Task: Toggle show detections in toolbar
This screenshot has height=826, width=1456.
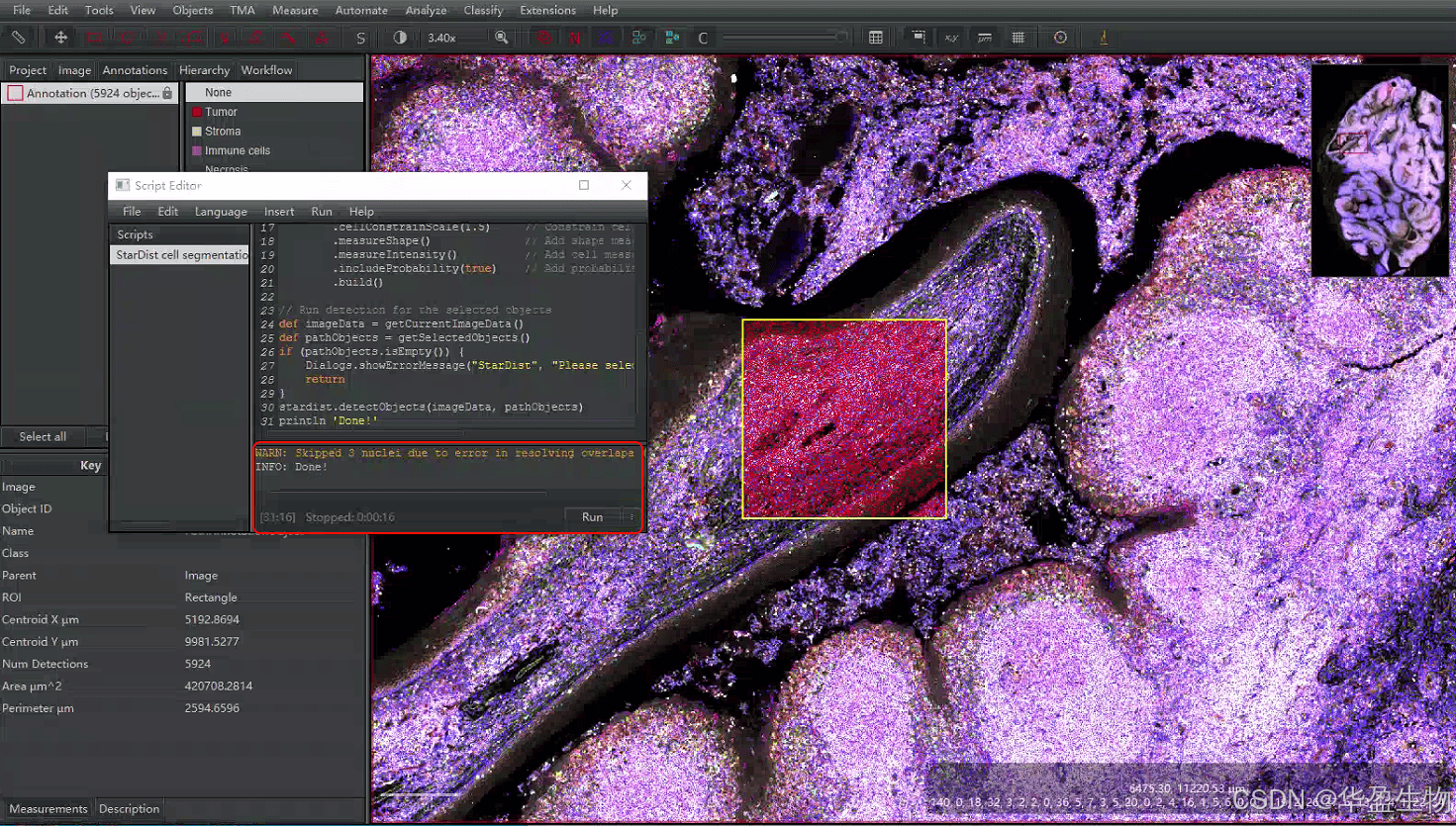Action: 638,38
